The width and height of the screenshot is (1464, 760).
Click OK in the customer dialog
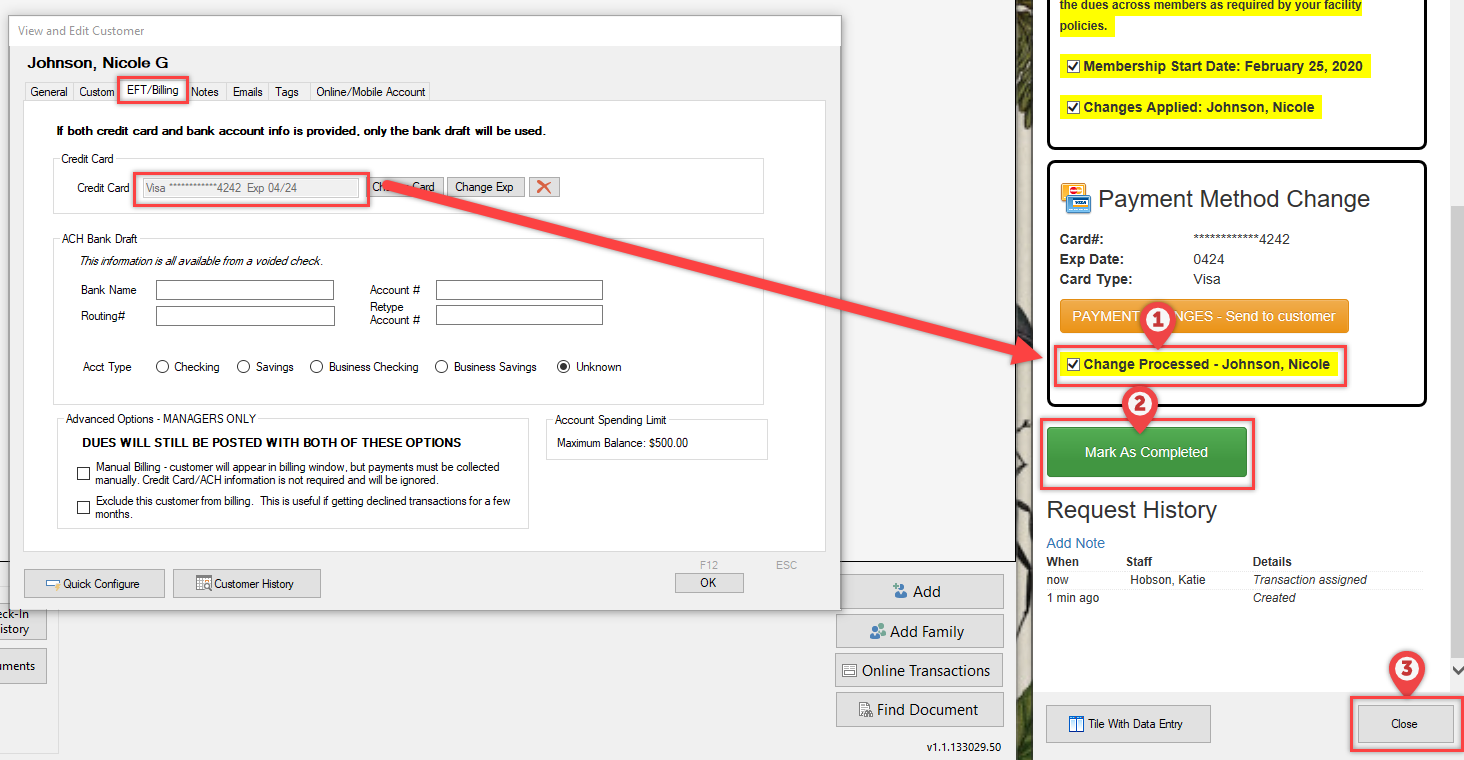709,582
